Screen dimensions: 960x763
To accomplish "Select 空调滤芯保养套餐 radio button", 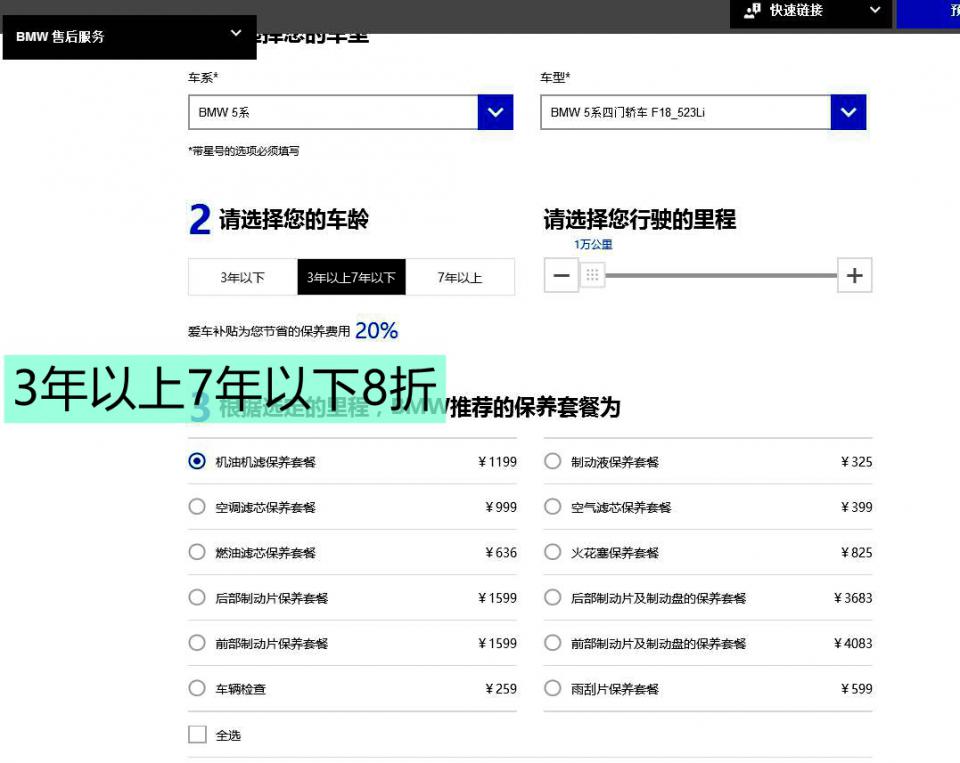I will [x=197, y=506].
